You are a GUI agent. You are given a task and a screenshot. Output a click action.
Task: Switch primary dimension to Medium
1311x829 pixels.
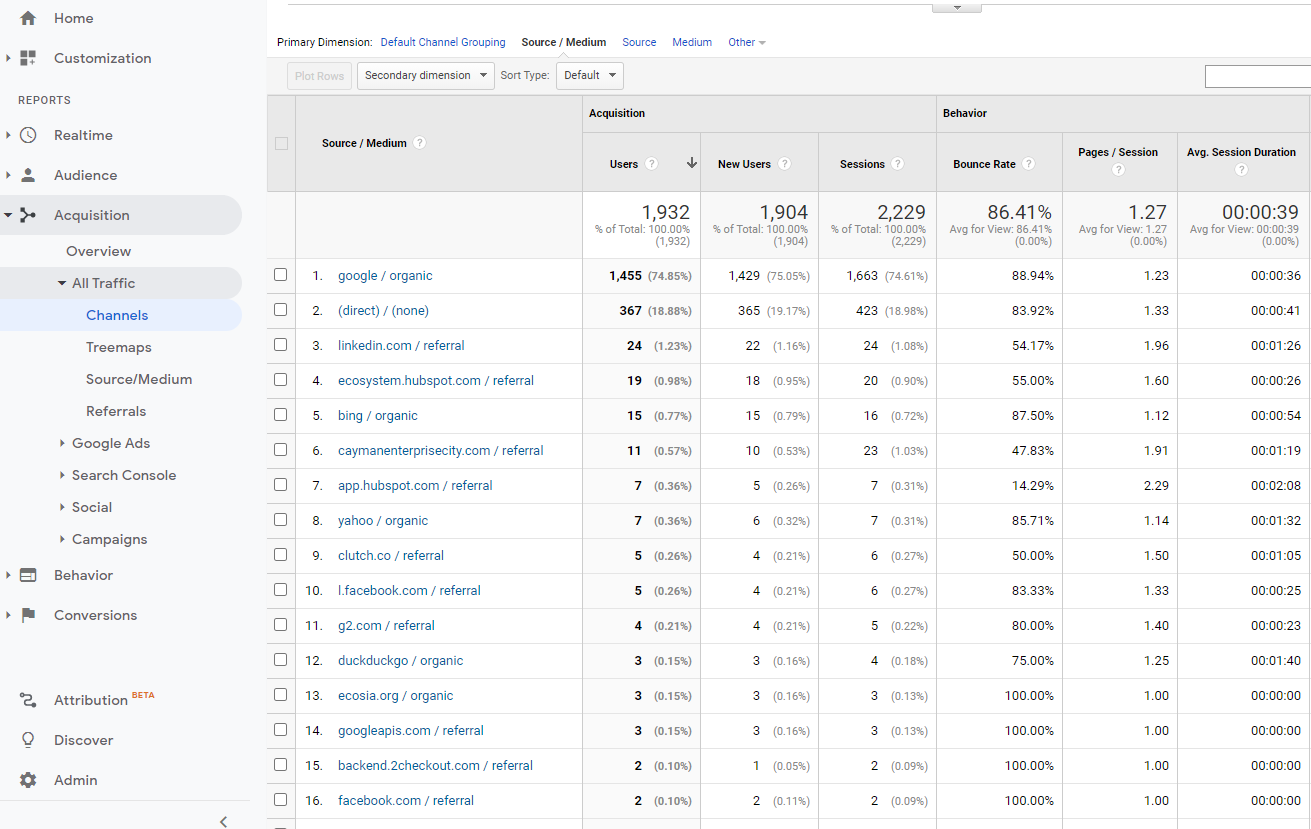click(692, 42)
